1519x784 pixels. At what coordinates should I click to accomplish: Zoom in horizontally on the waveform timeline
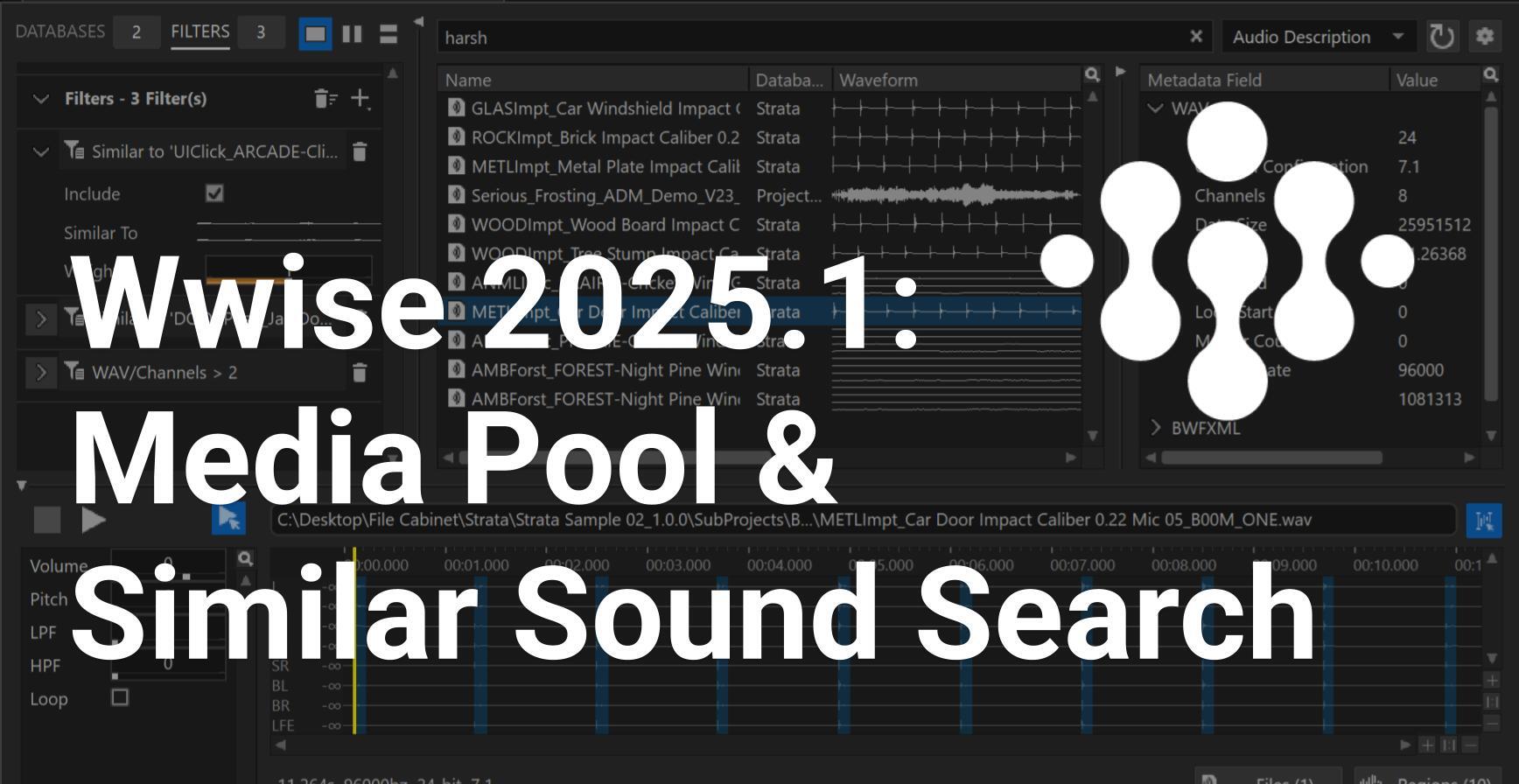[x=1427, y=745]
